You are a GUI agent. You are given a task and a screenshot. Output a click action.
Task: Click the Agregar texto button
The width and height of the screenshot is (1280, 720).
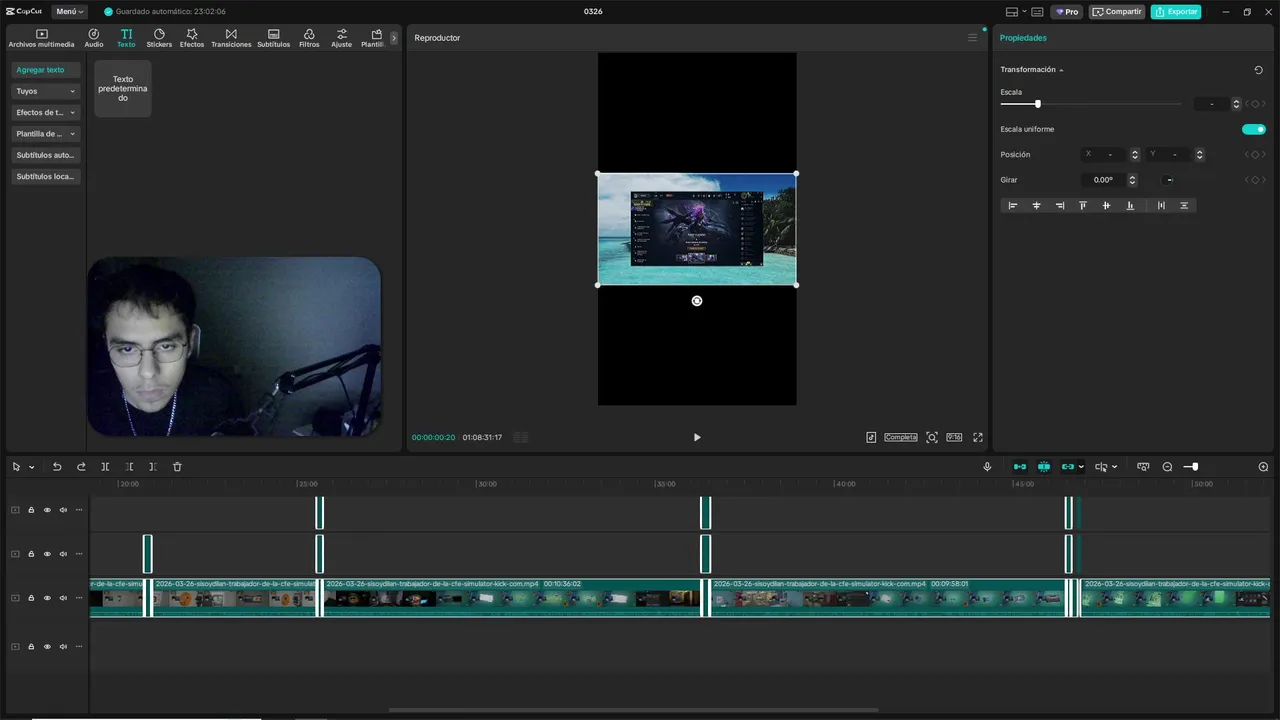[x=46, y=70]
